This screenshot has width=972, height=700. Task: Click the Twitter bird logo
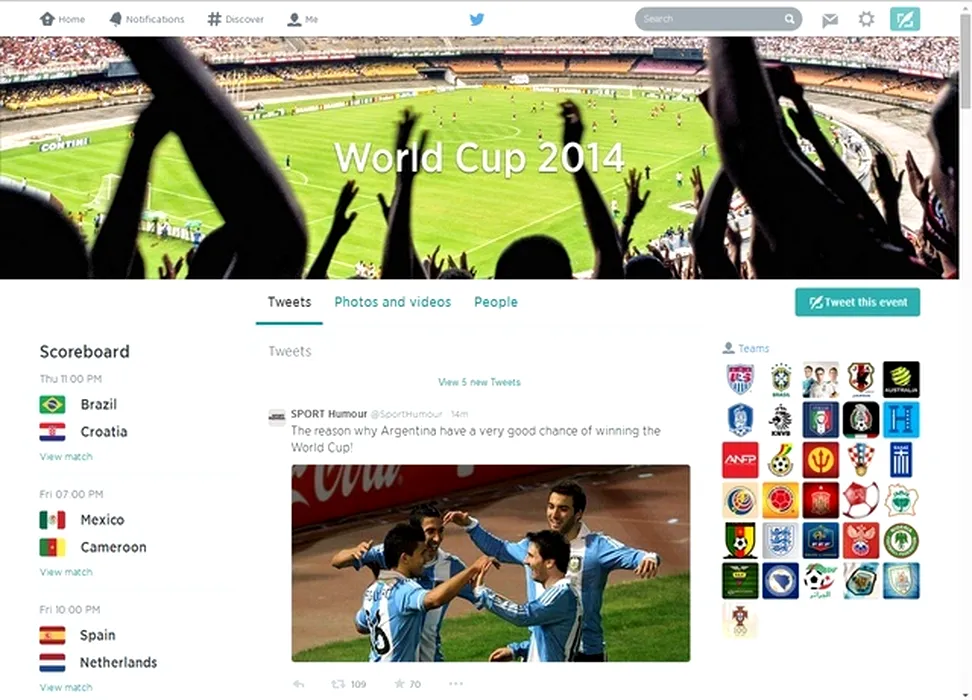[x=477, y=19]
